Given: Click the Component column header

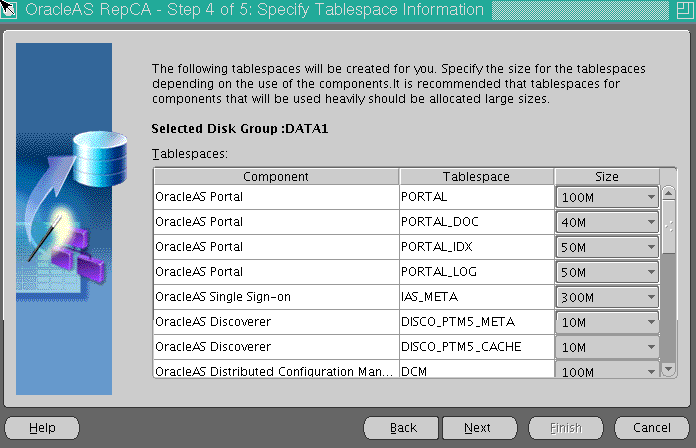Looking at the screenshot, I should click(x=276, y=176).
